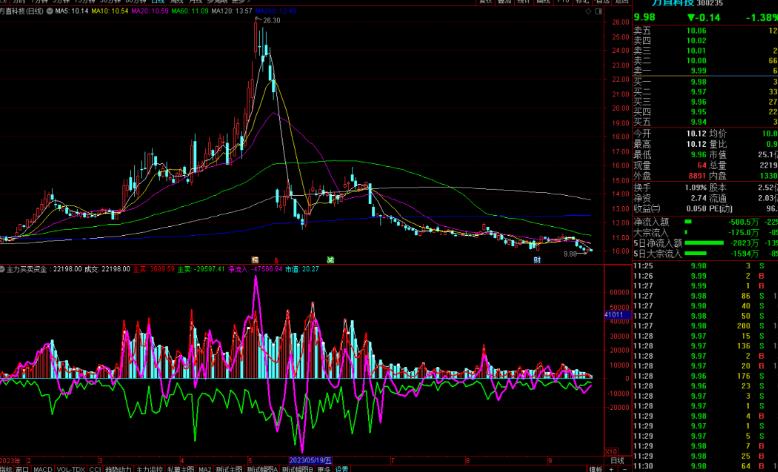Click the red 主买 value in indicator header
Image resolution: width=778 pixels, height=472 pixels.
click(154, 269)
